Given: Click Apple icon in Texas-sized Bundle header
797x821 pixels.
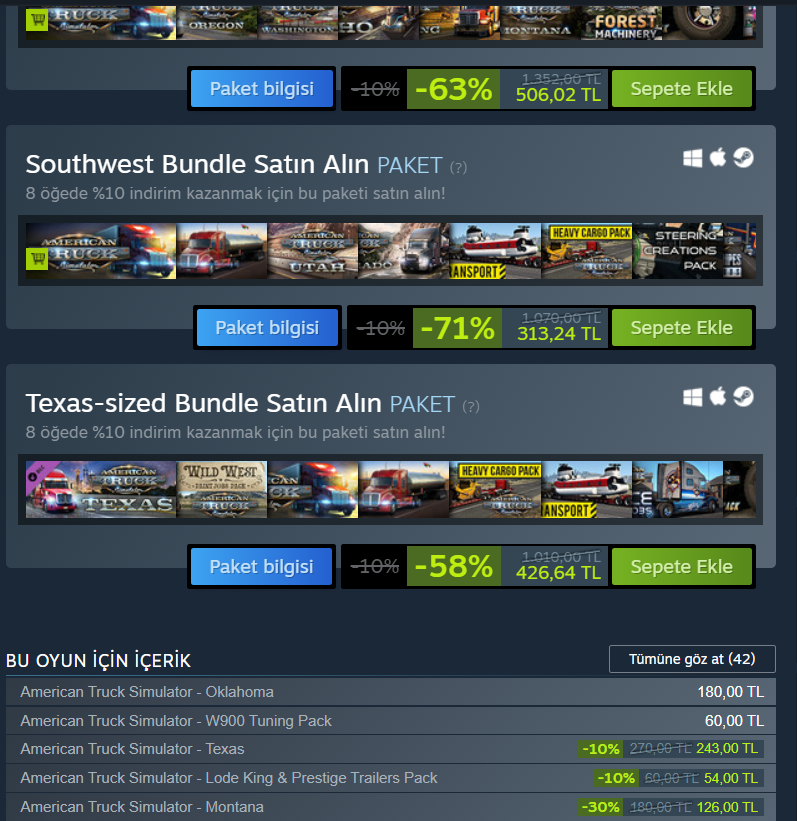Looking at the screenshot, I should pyautogui.click(x=717, y=396).
